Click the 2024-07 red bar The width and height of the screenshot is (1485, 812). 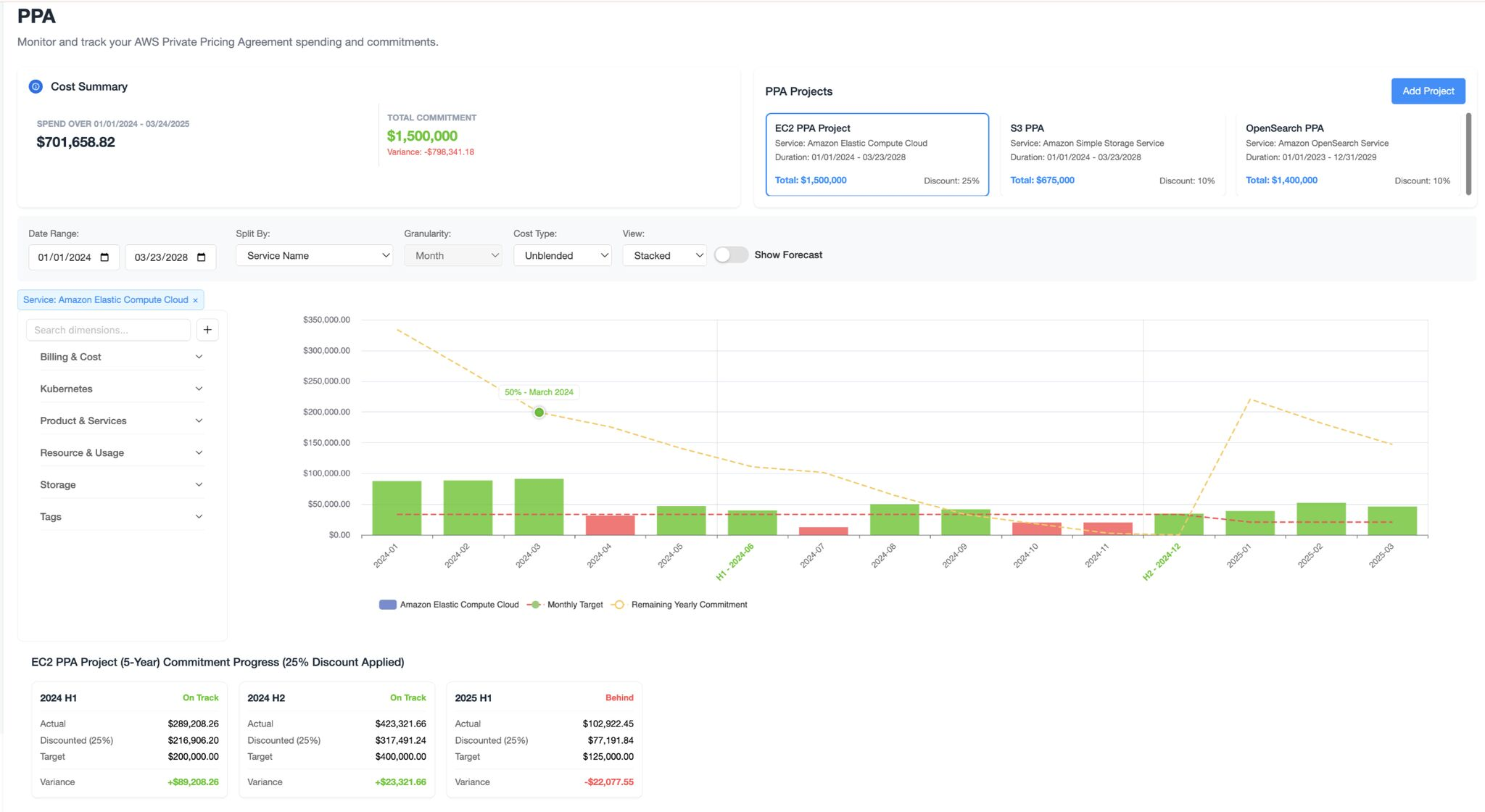[823, 531]
